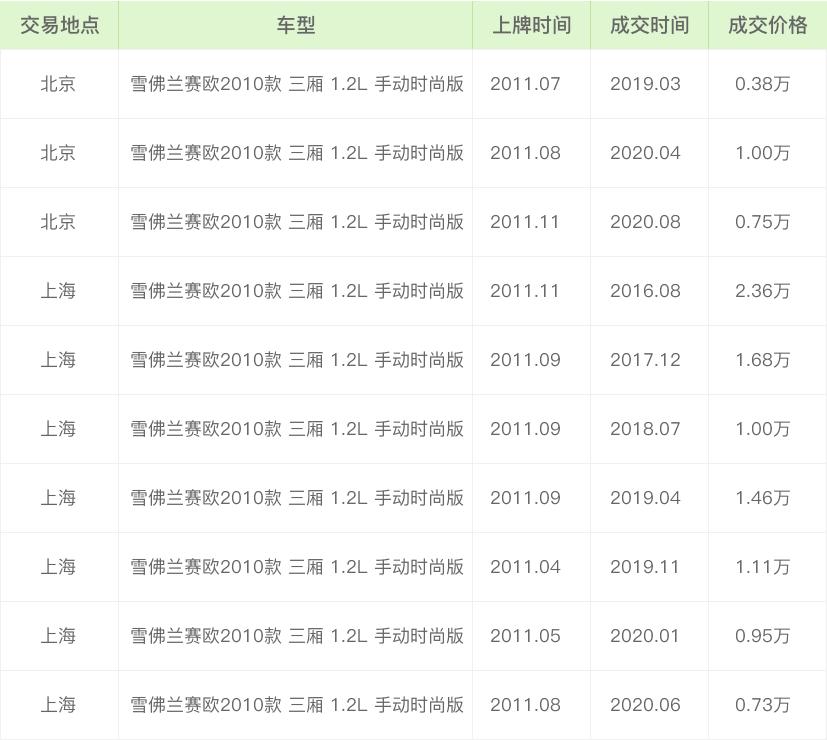Click the 车型 column header
Viewport: 827px width, 740px height.
tap(295, 25)
